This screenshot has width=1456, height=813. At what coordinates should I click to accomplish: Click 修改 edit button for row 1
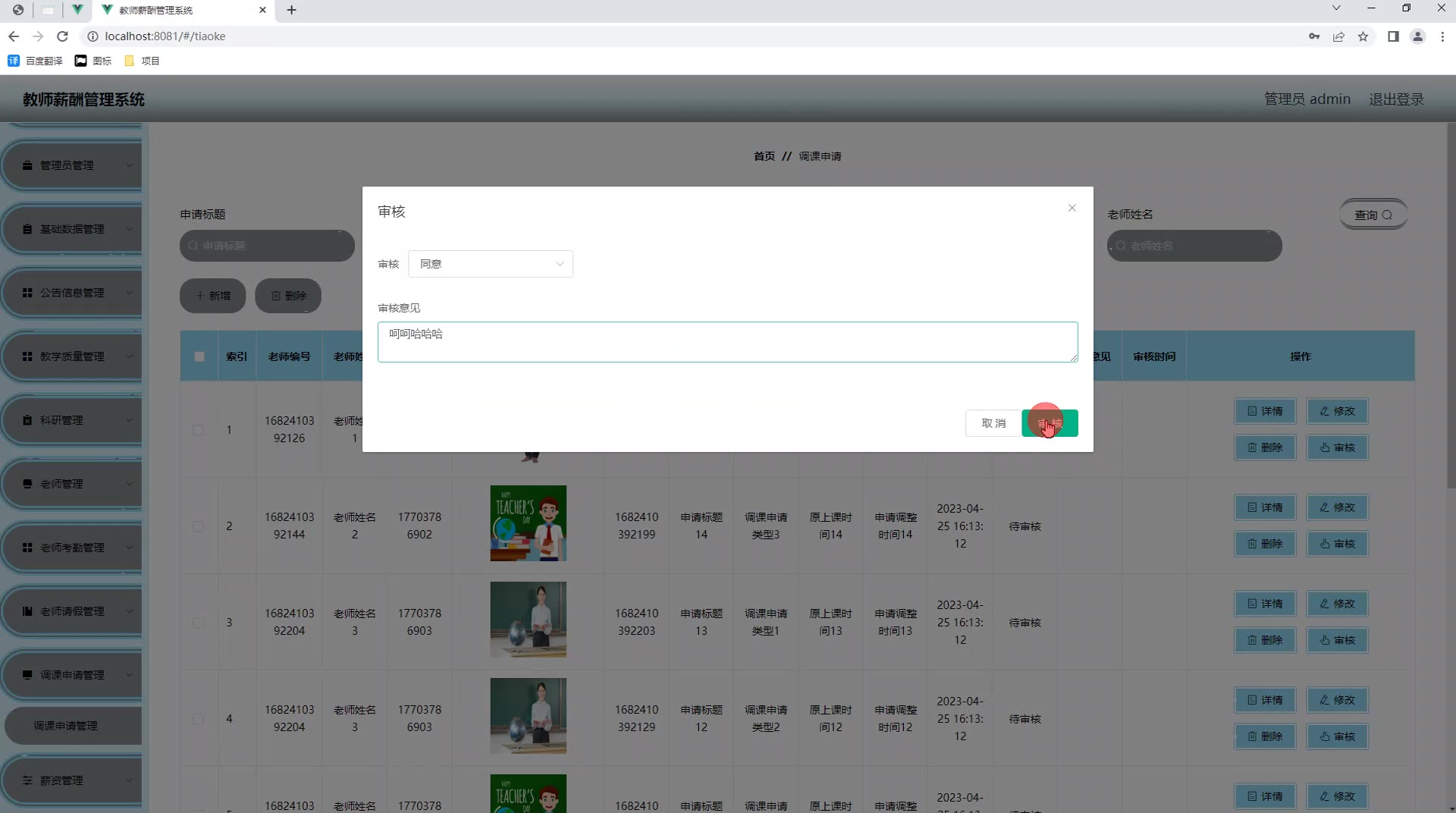pos(1337,411)
